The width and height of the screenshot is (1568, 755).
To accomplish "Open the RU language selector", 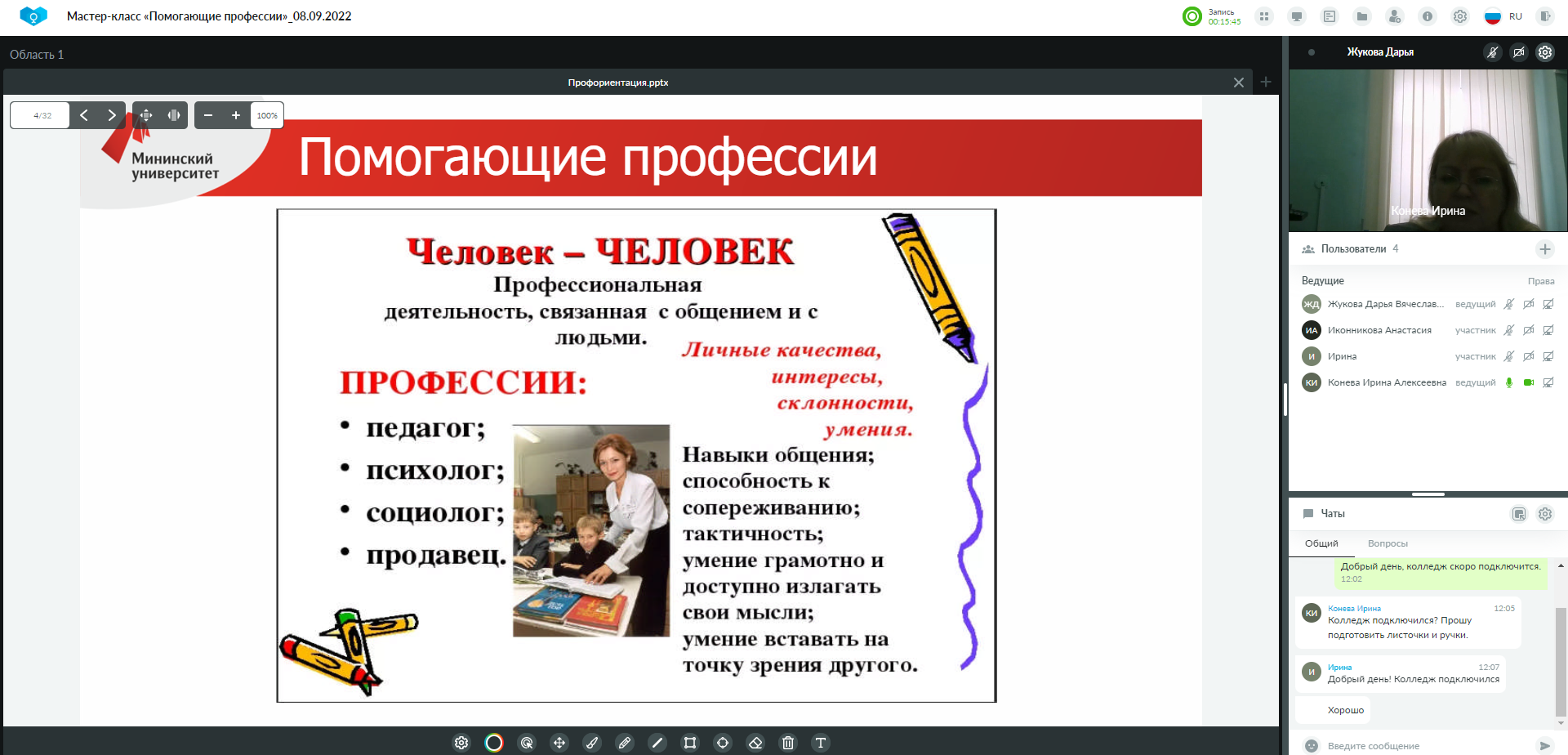I will [1503, 16].
